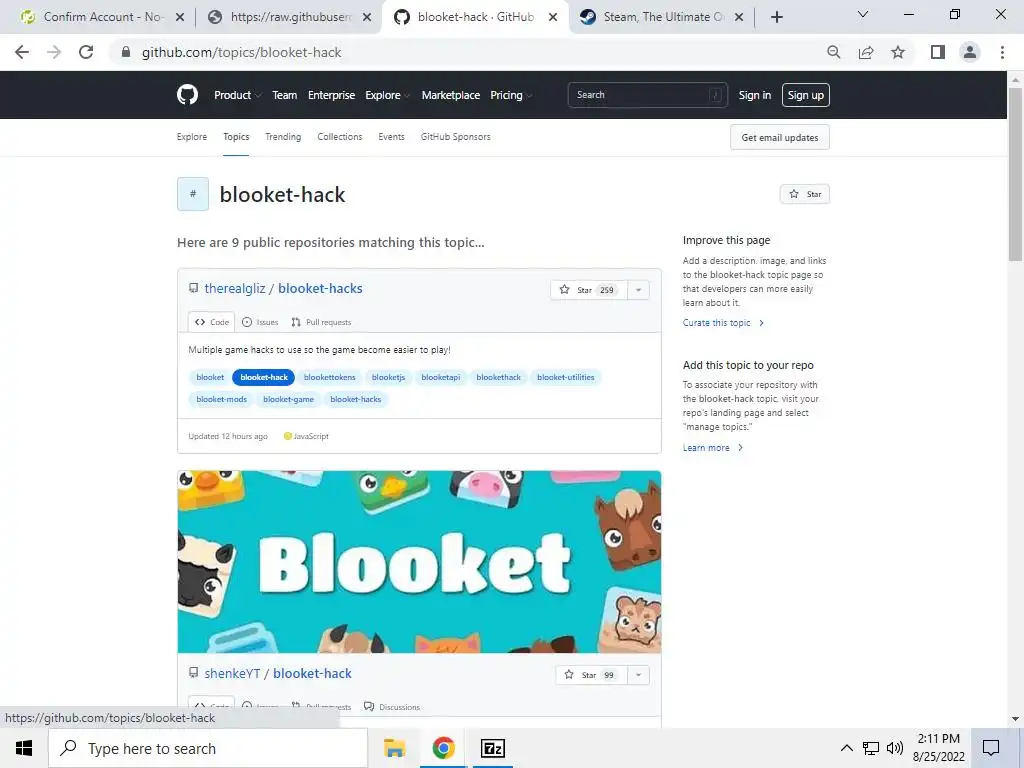Select the Topics sub-navigation tab

[236, 136]
